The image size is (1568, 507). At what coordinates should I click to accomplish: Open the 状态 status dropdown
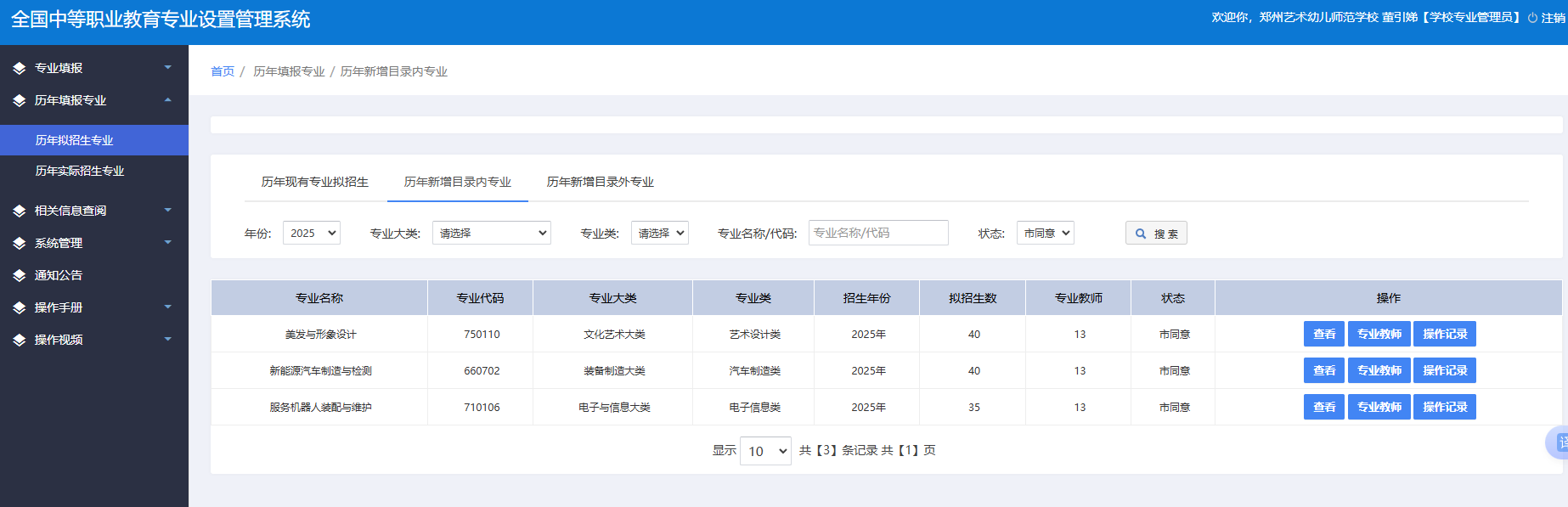(1045, 233)
